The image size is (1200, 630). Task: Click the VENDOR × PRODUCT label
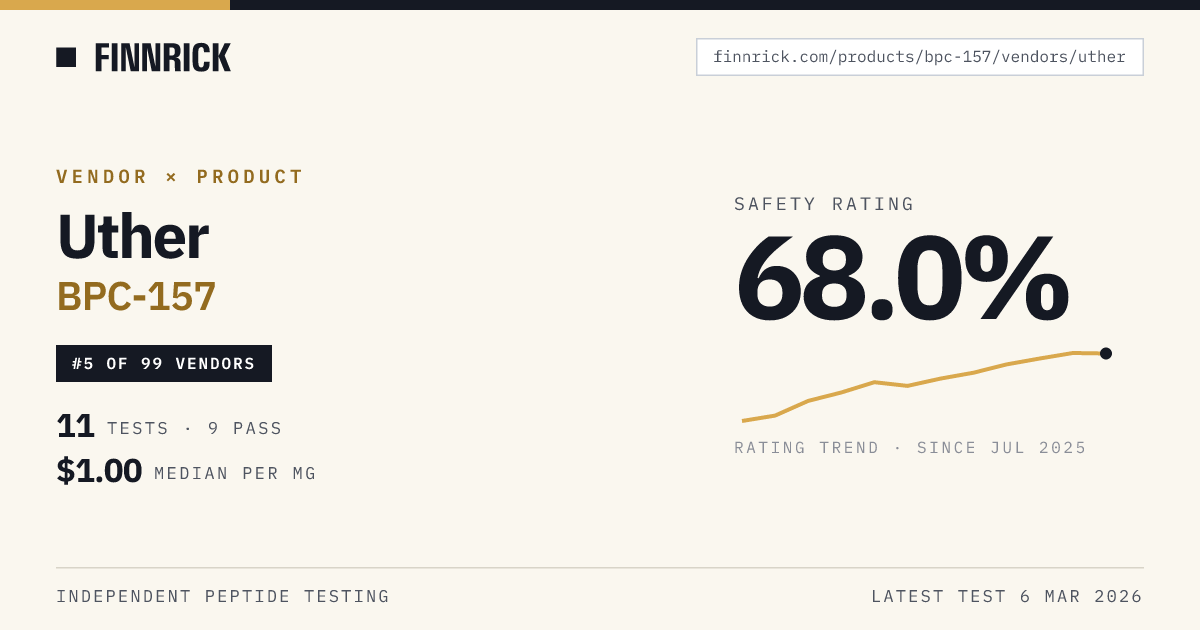[x=180, y=177]
